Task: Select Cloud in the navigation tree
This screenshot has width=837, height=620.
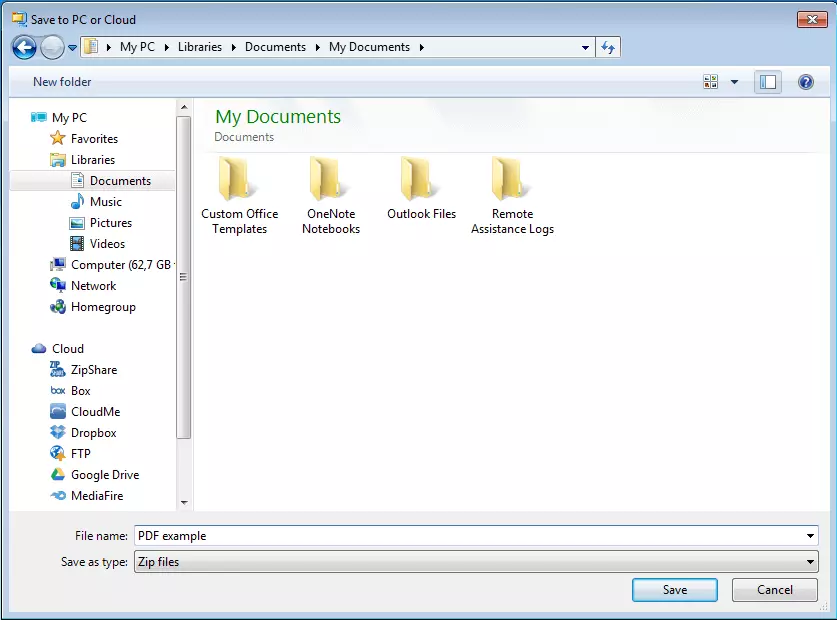Action: point(68,349)
